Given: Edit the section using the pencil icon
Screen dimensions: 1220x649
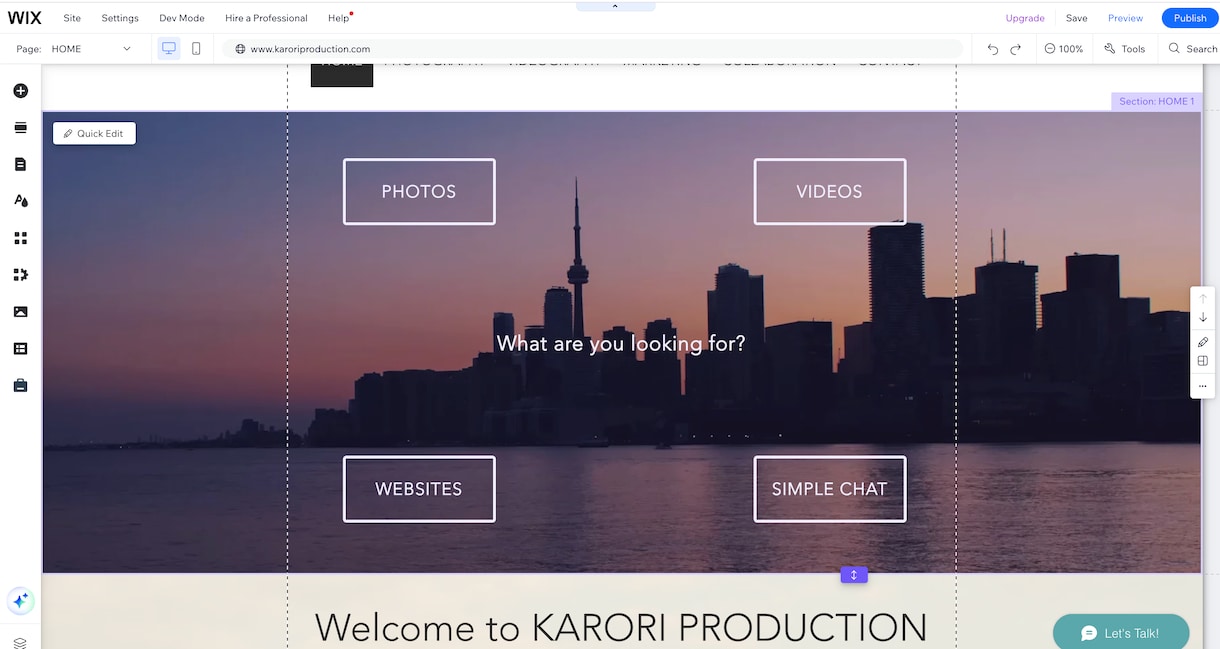Looking at the screenshot, I should click(x=1202, y=341).
